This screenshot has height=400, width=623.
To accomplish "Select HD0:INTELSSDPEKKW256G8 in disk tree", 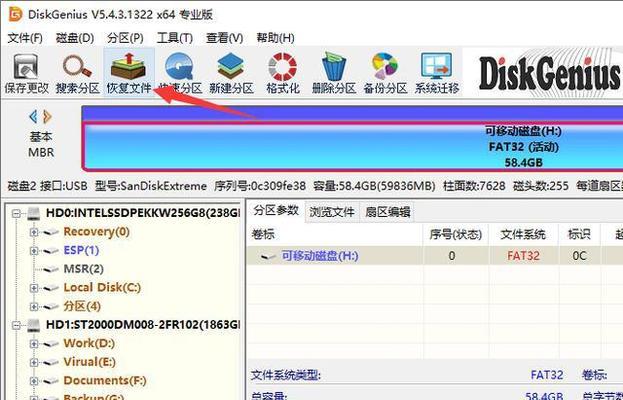I will (x=143, y=213).
